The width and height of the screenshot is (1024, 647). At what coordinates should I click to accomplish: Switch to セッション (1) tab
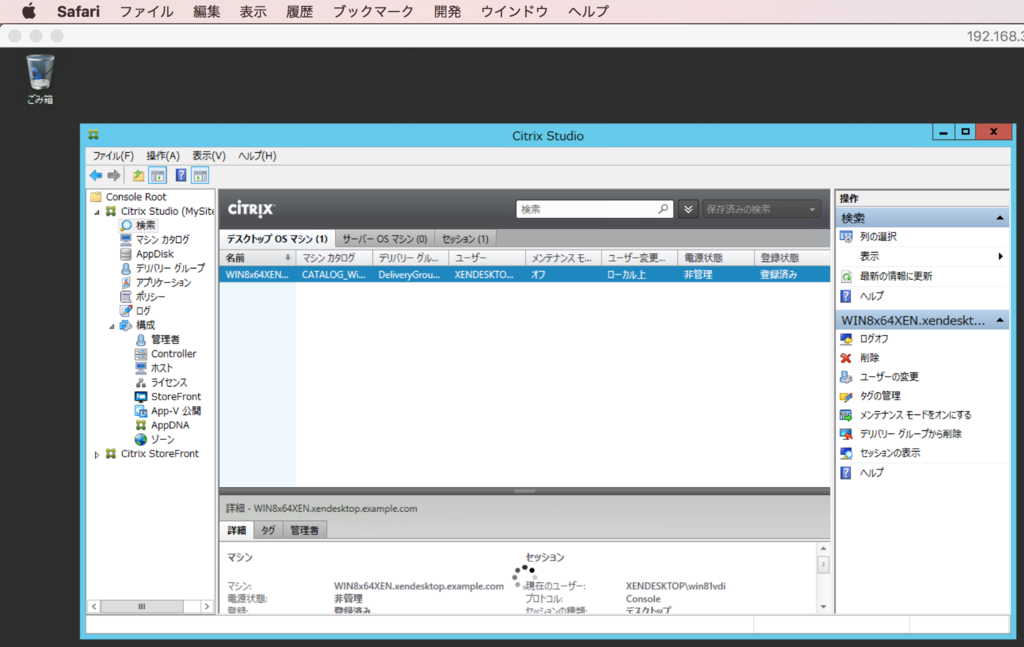coord(465,239)
